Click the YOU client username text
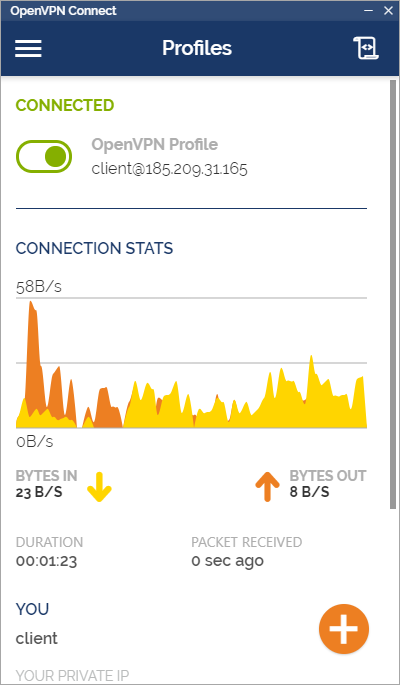 (x=37, y=638)
